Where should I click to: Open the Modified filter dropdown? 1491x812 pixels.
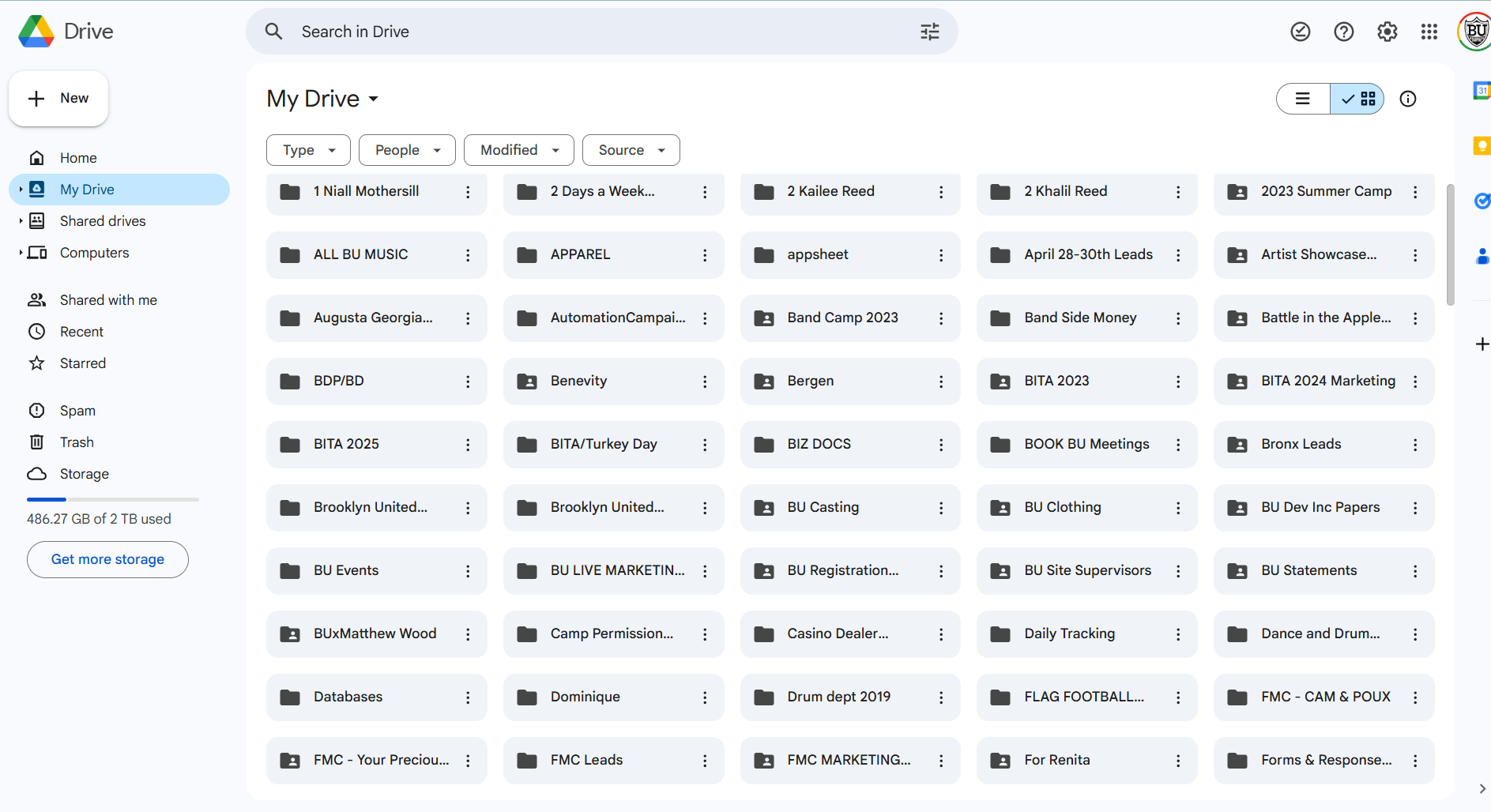point(518,150)
